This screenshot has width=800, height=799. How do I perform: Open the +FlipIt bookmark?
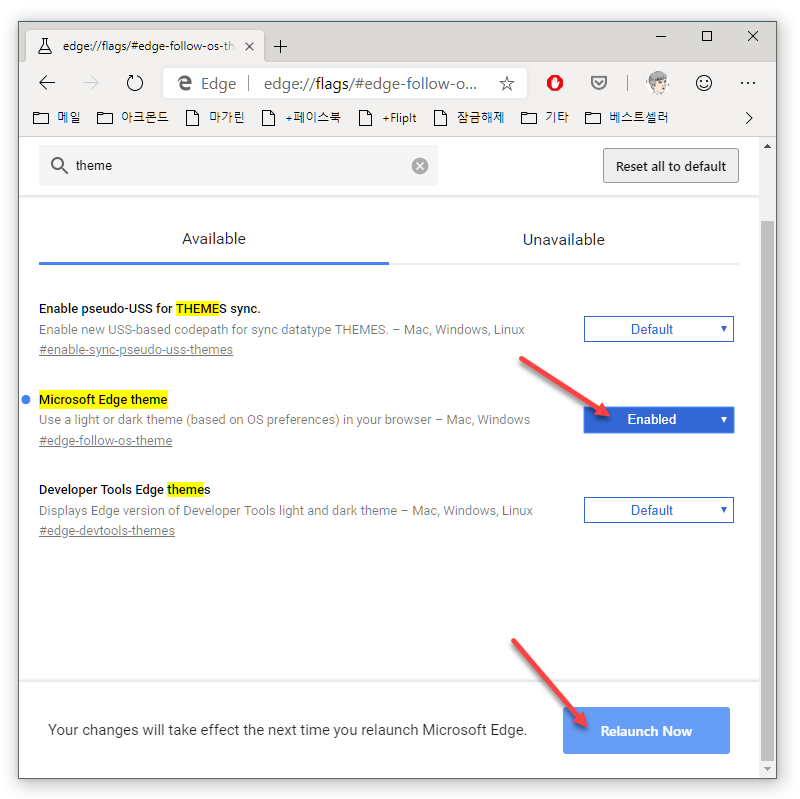tap(388, 118)
